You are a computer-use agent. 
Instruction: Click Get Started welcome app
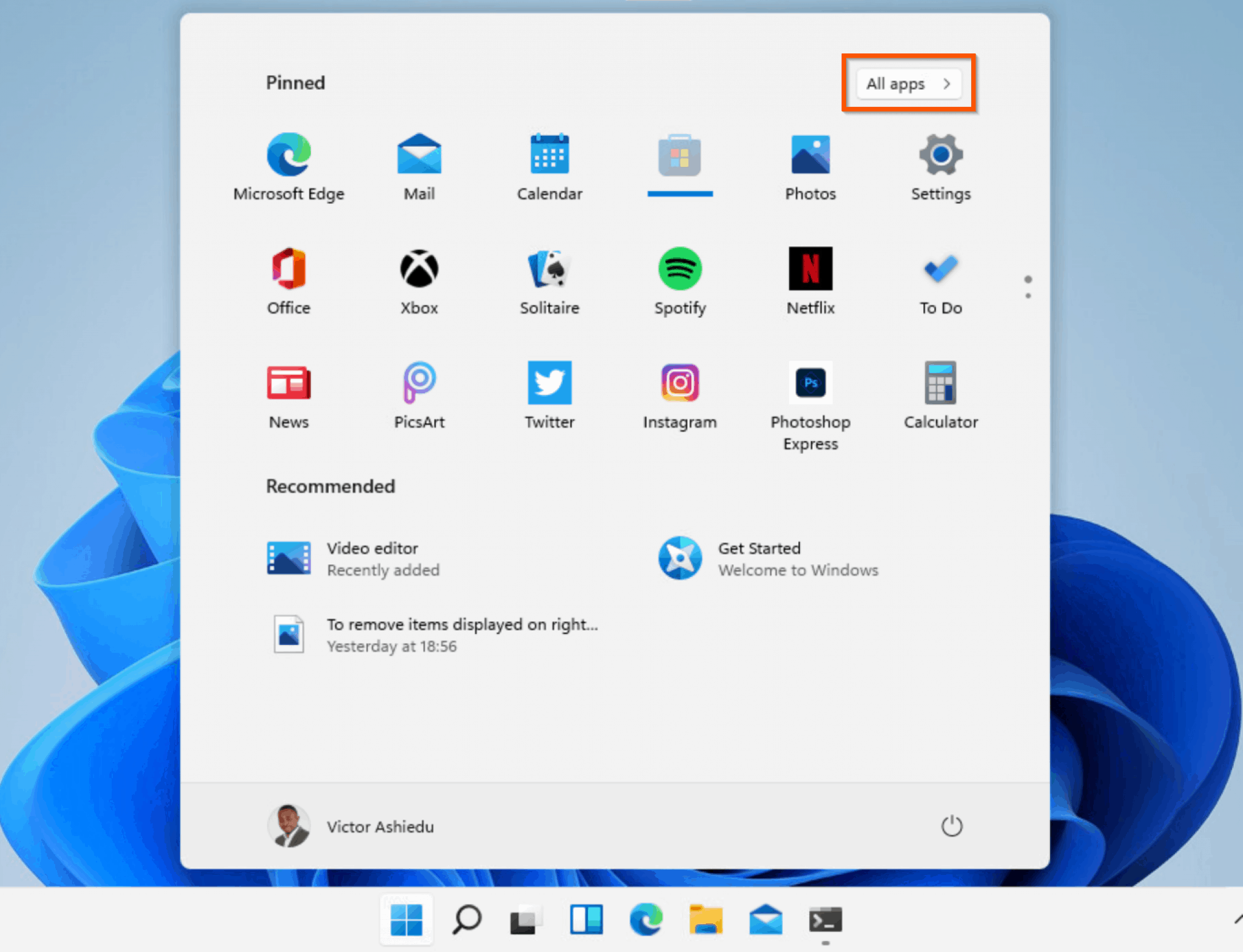(762, 557)
